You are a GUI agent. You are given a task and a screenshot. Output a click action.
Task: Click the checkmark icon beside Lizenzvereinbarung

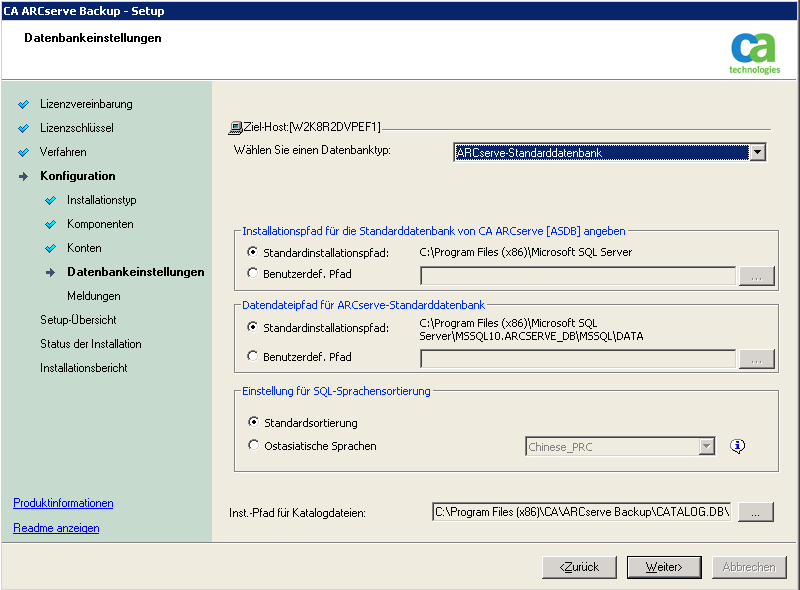coord(23,104)
